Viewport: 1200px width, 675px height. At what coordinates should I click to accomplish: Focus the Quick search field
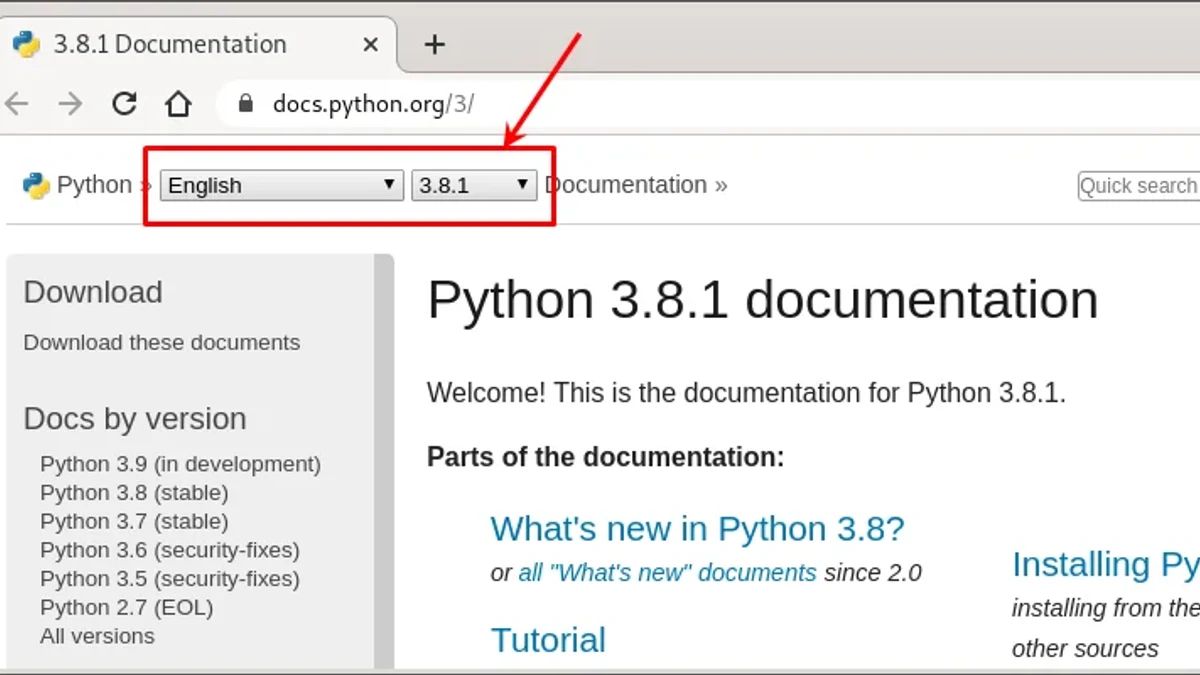pos(1139,186)
